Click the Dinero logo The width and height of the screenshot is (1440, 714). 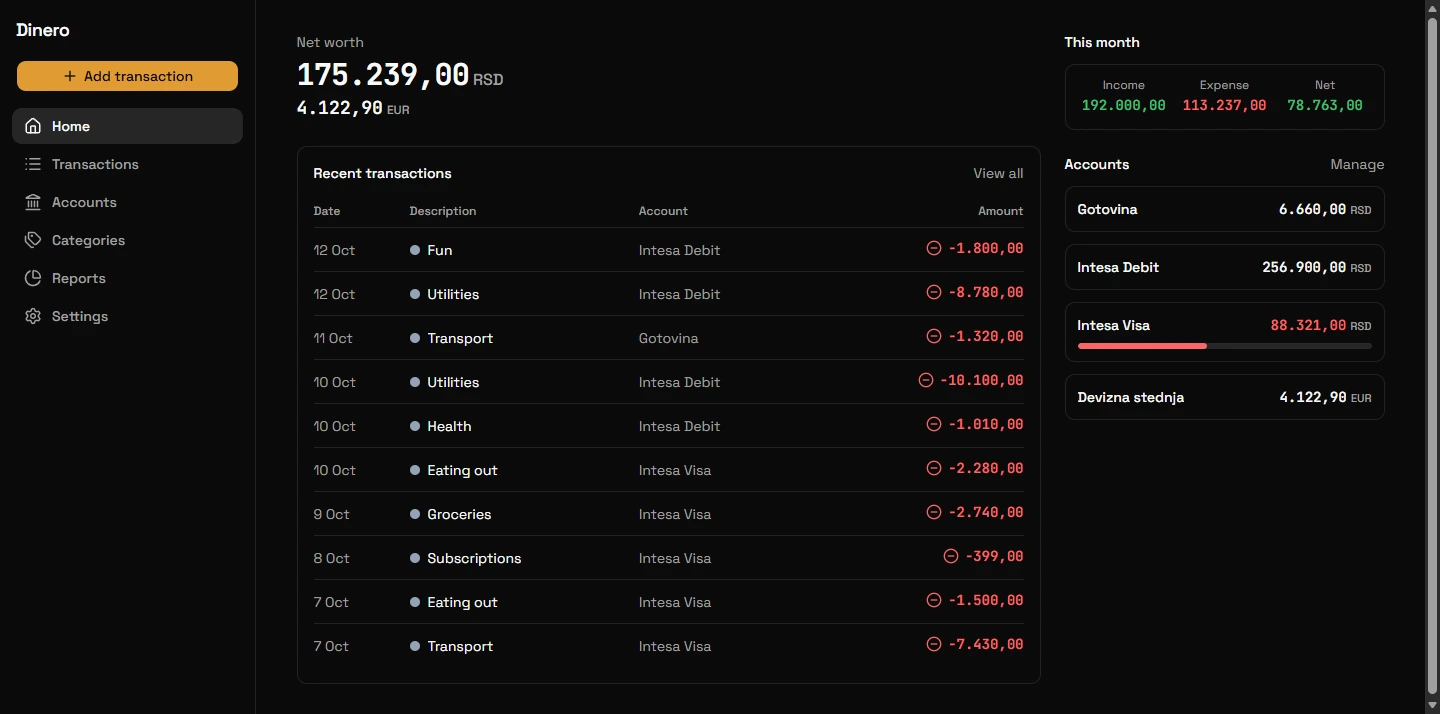click(x=43, y=30)
